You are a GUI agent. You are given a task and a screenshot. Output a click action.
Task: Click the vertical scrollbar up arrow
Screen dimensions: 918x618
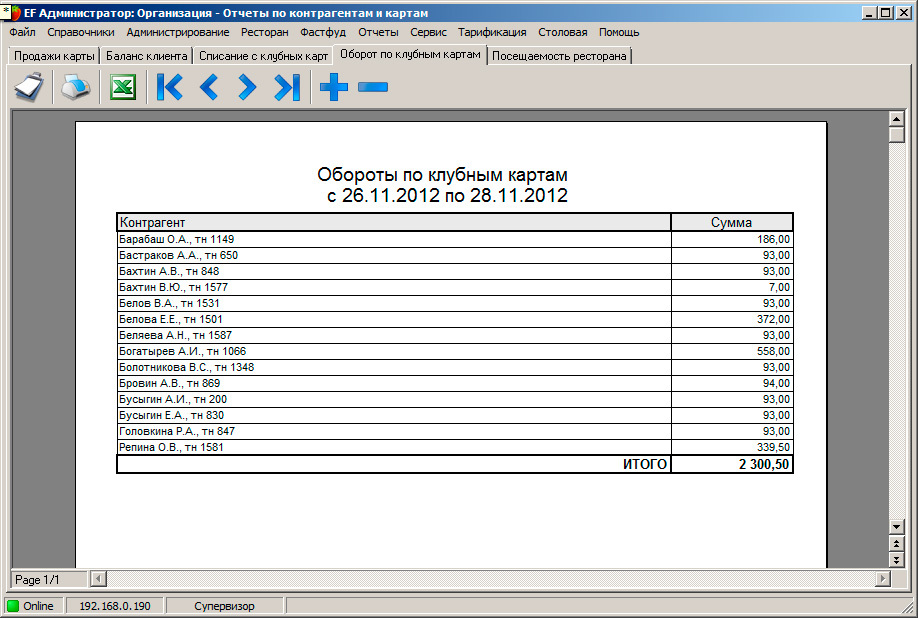coord(896,119)
